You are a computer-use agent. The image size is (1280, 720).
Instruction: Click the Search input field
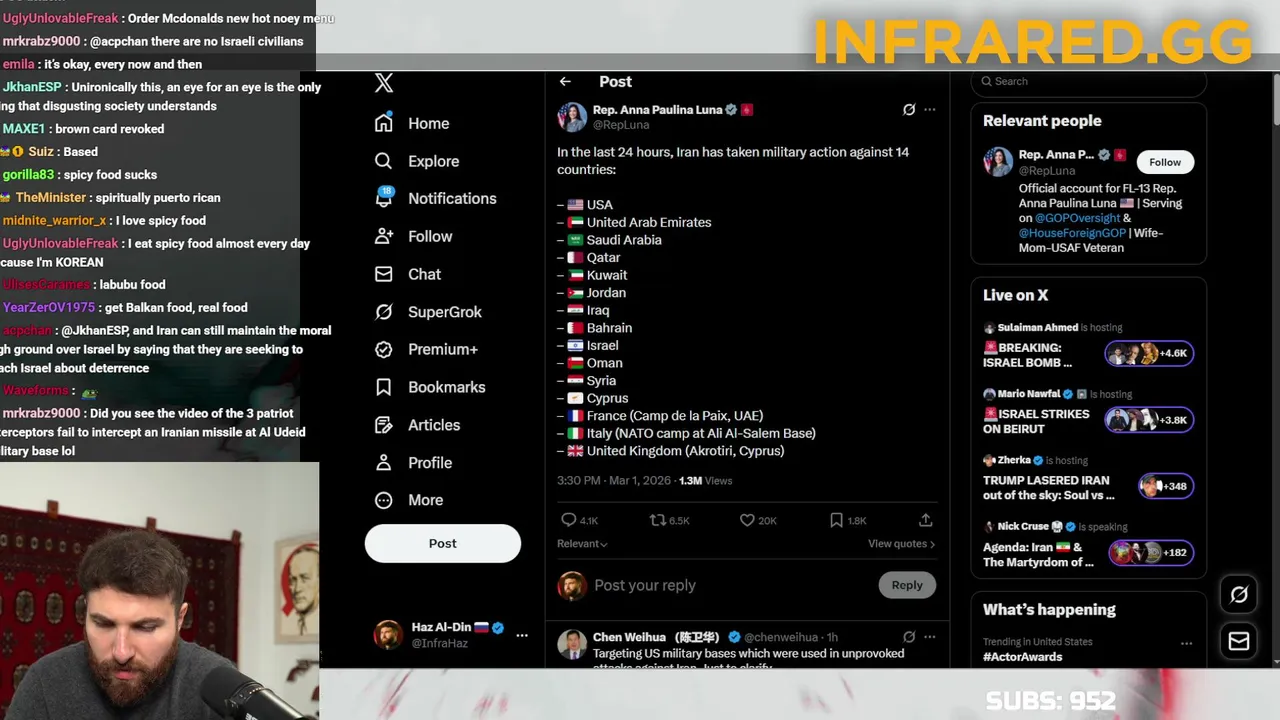tap(1088, 82)
